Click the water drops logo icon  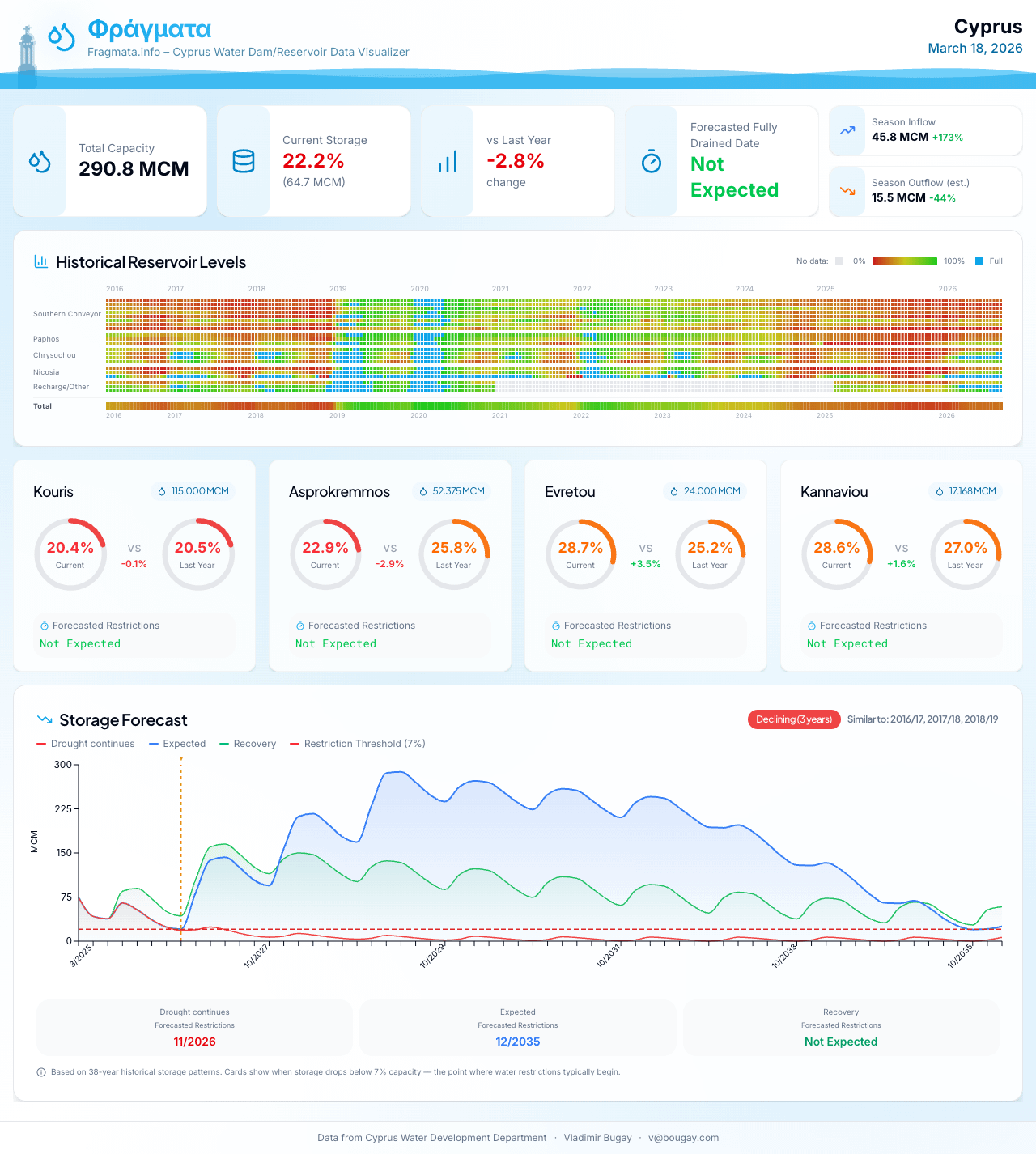tap(62, 36)
